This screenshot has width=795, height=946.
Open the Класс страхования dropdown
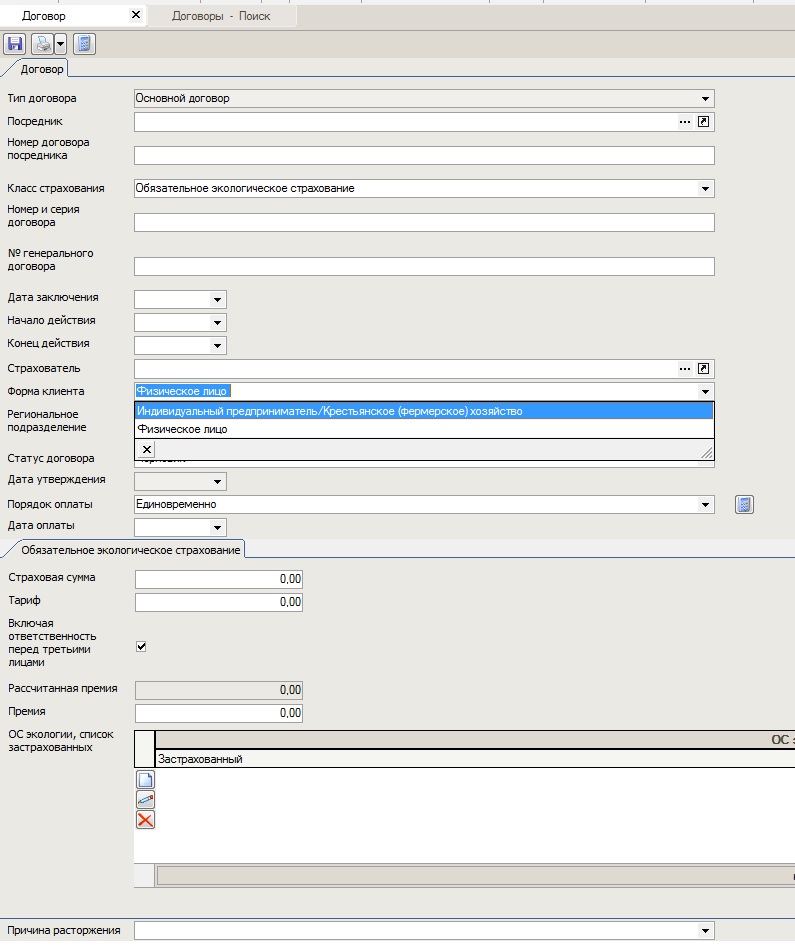(706, 188)
